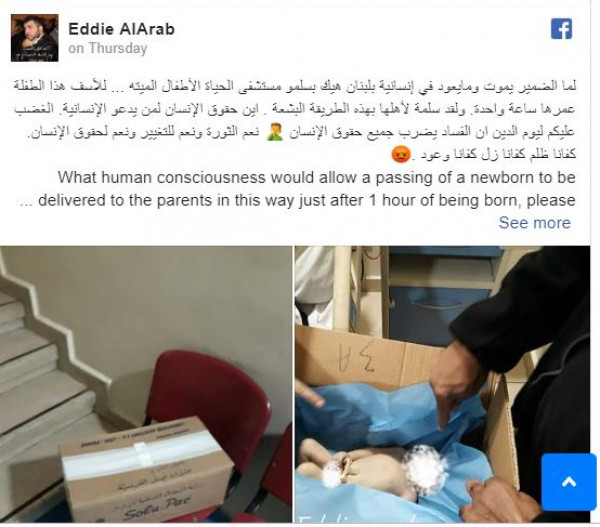Open the right photo of the cardboard box
Screen dimensions: 600x527
tap(442, 384)
